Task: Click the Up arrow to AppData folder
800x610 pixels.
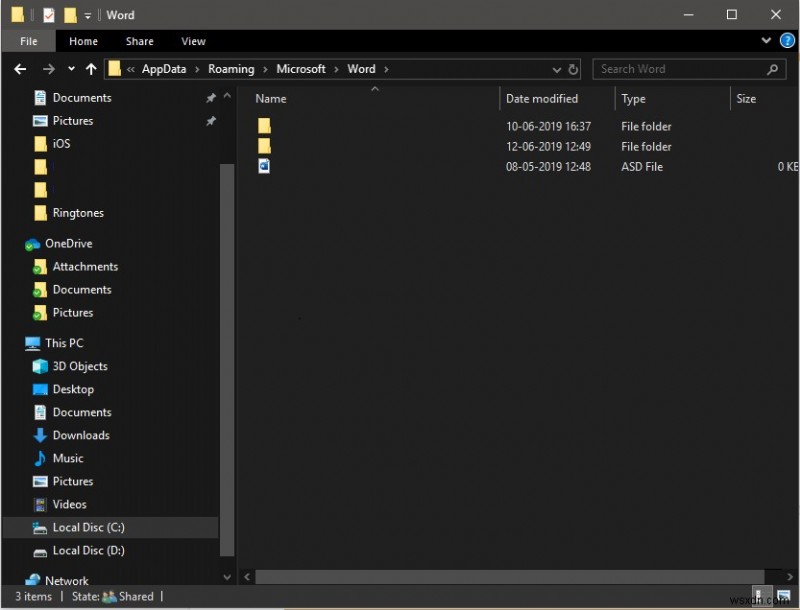Action: point(91,68)
